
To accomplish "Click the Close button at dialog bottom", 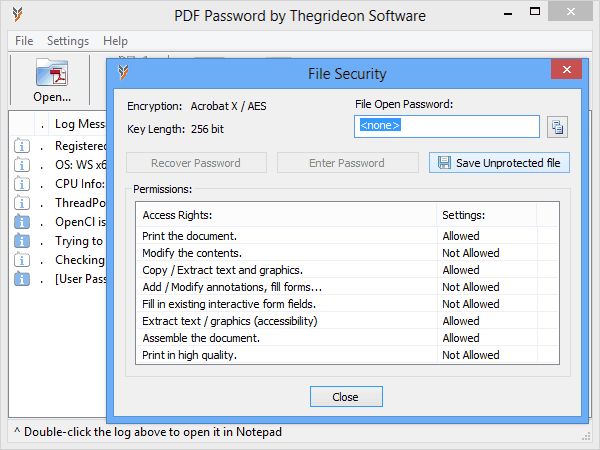I will click(346, 396).
